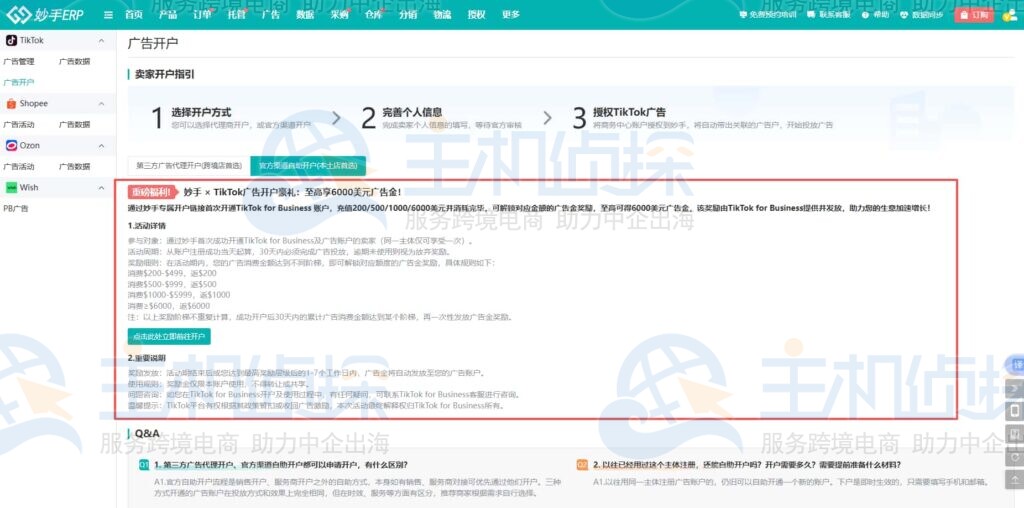Screen dimensions: 1024x508
Task: Click step 3 授权TikTok广告 heading
Action: (629, 112)
